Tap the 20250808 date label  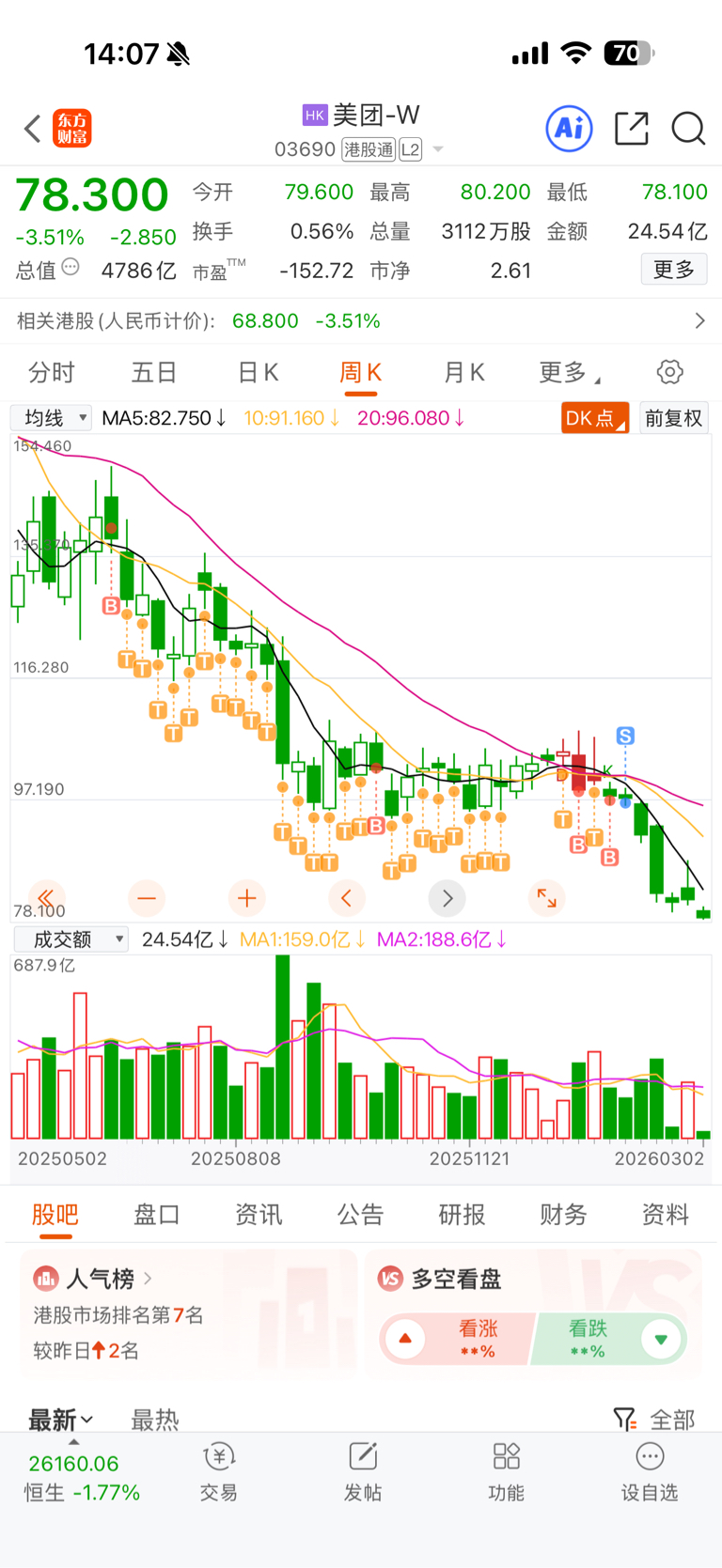point(236,1158)
